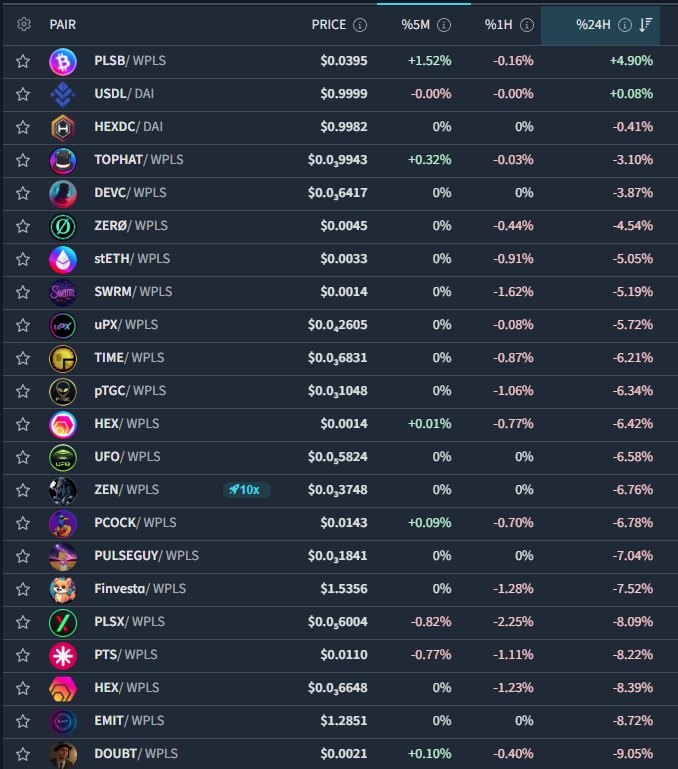Viewport: 678px width, 769px height.
Task: Click the stETH token logo
Action: tap(63, 259)
